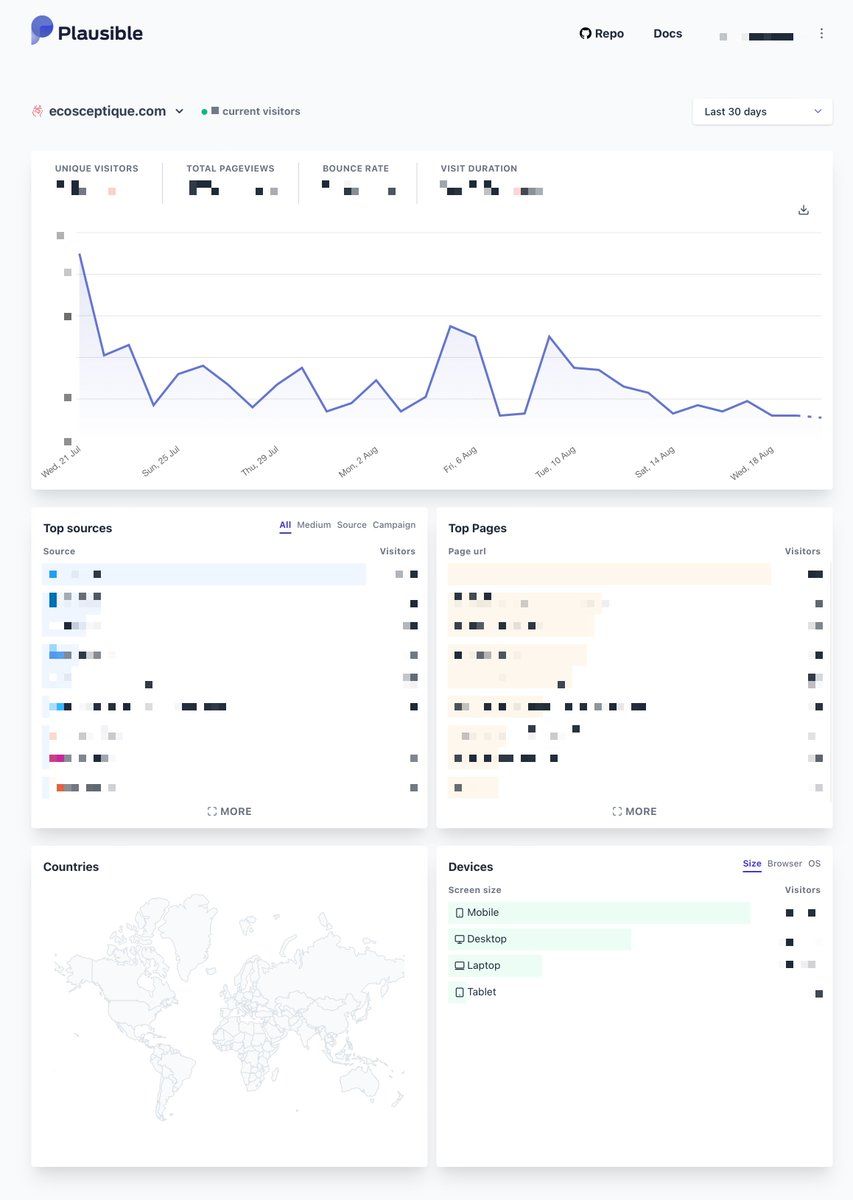The width and height of the screenshot is (853, 1200).
Task: Click the current visitors indicator
Action: click(250, 111)
